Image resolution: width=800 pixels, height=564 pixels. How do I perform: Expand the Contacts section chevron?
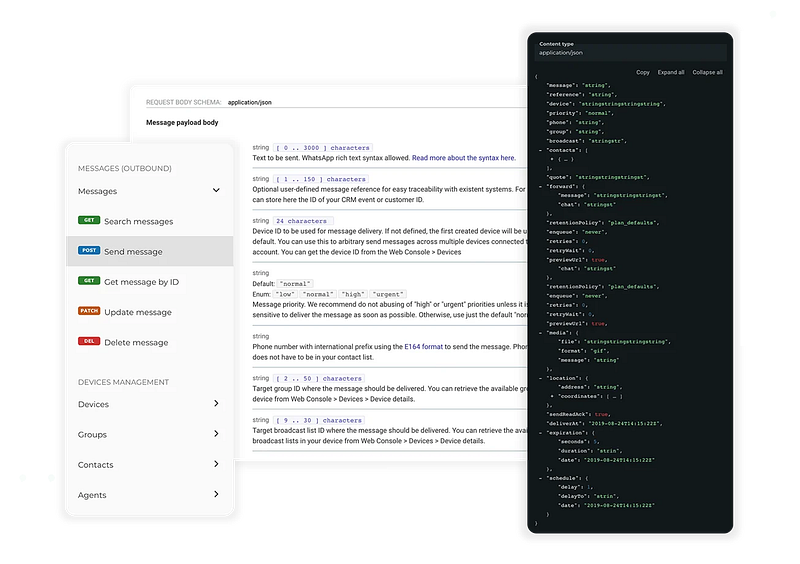click(x=216, y=464)
